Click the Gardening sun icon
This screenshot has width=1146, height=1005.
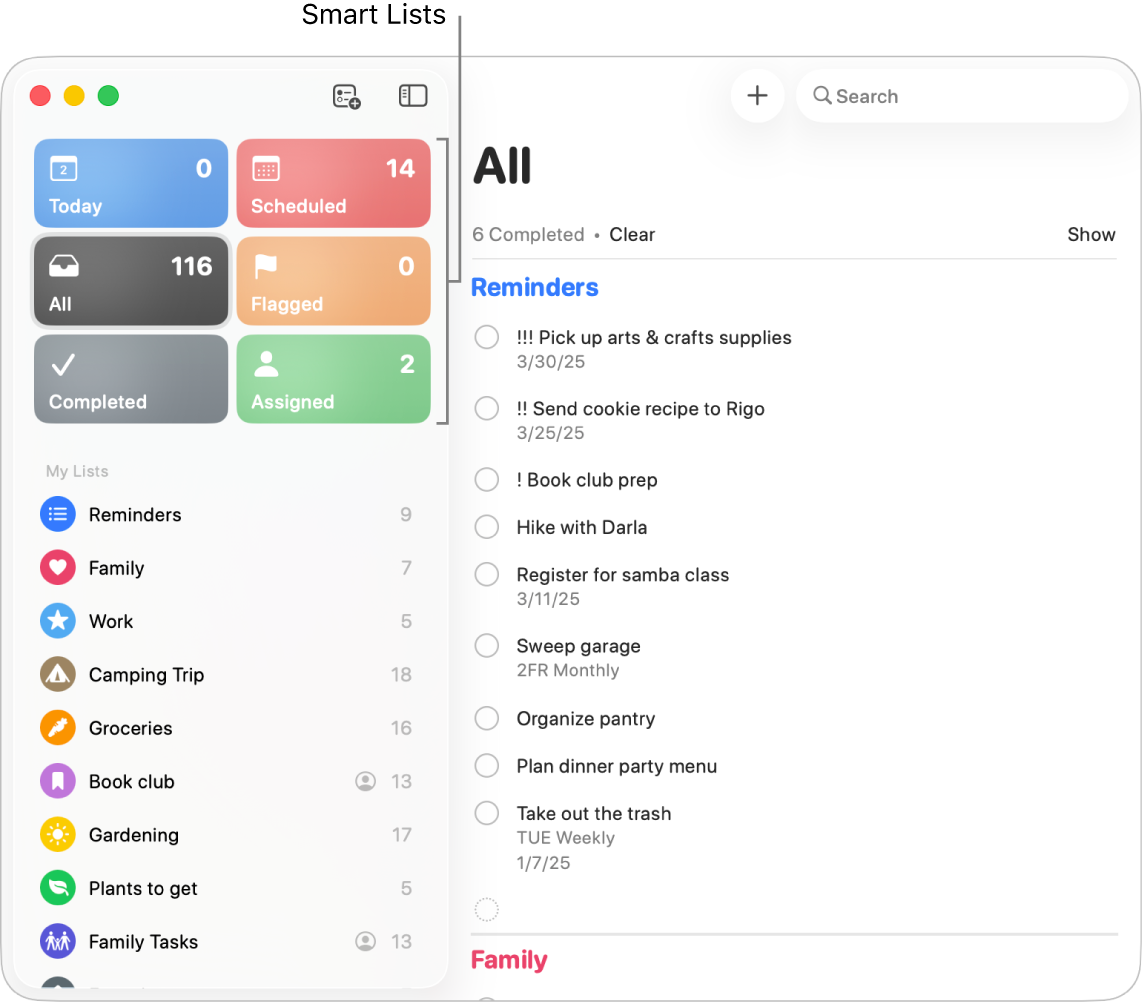[x=57, y=834]
